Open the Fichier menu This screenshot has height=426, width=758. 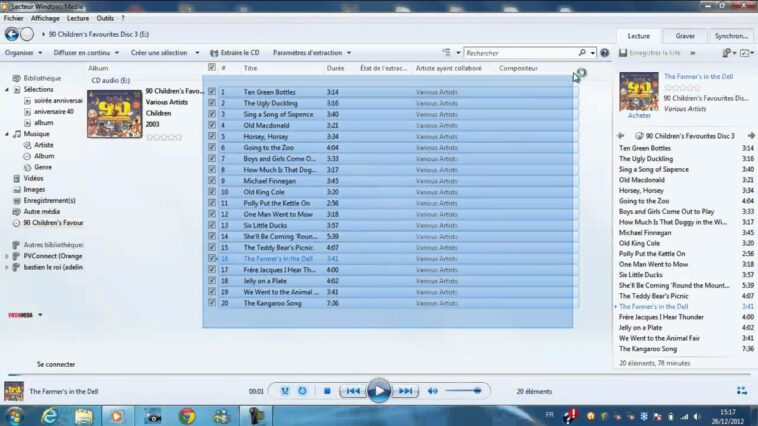14,18
